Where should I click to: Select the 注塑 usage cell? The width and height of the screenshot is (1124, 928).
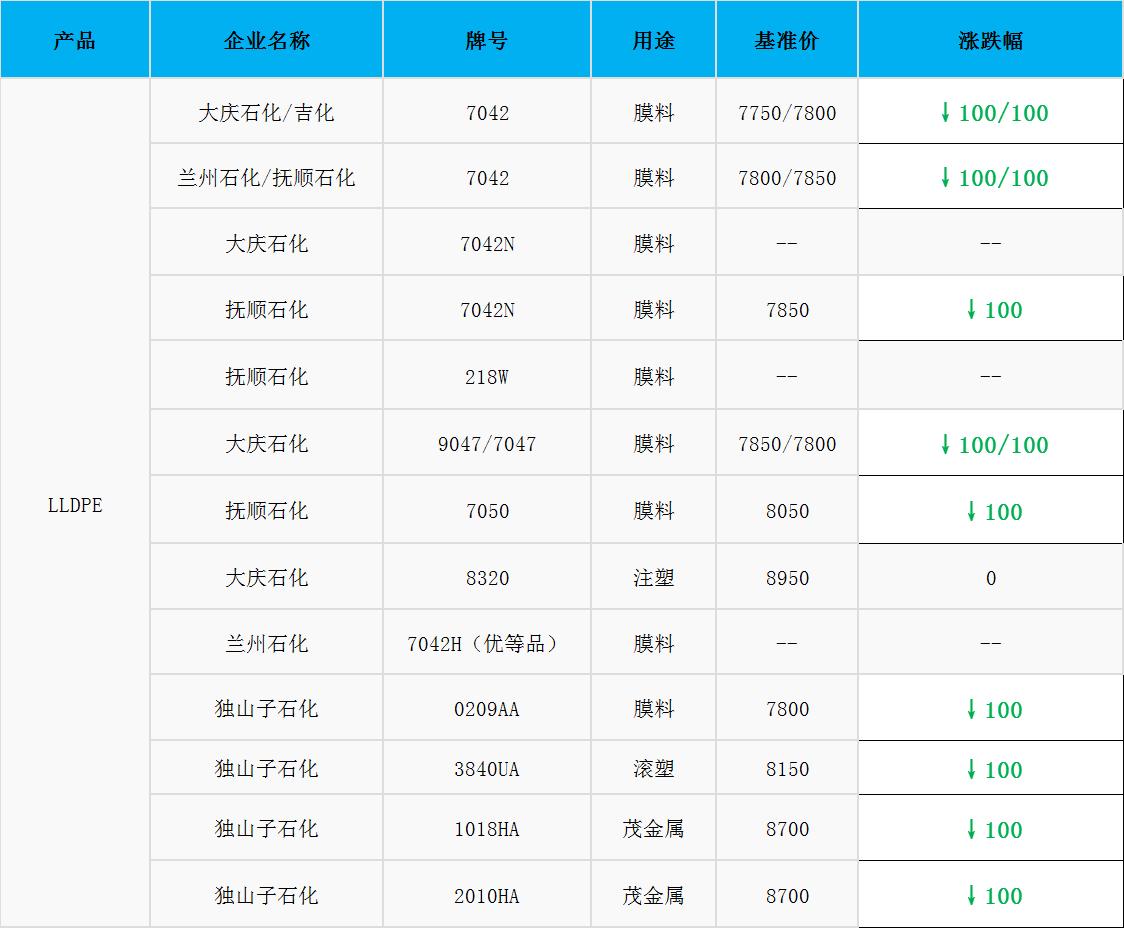click(x=653, y=578)
